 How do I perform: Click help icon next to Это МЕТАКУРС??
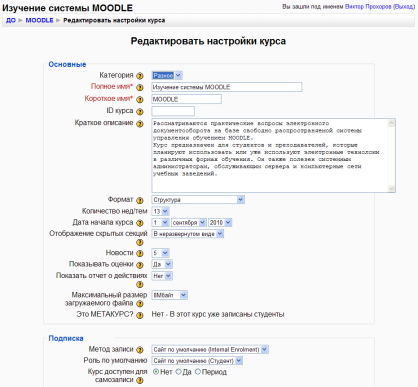140,315
